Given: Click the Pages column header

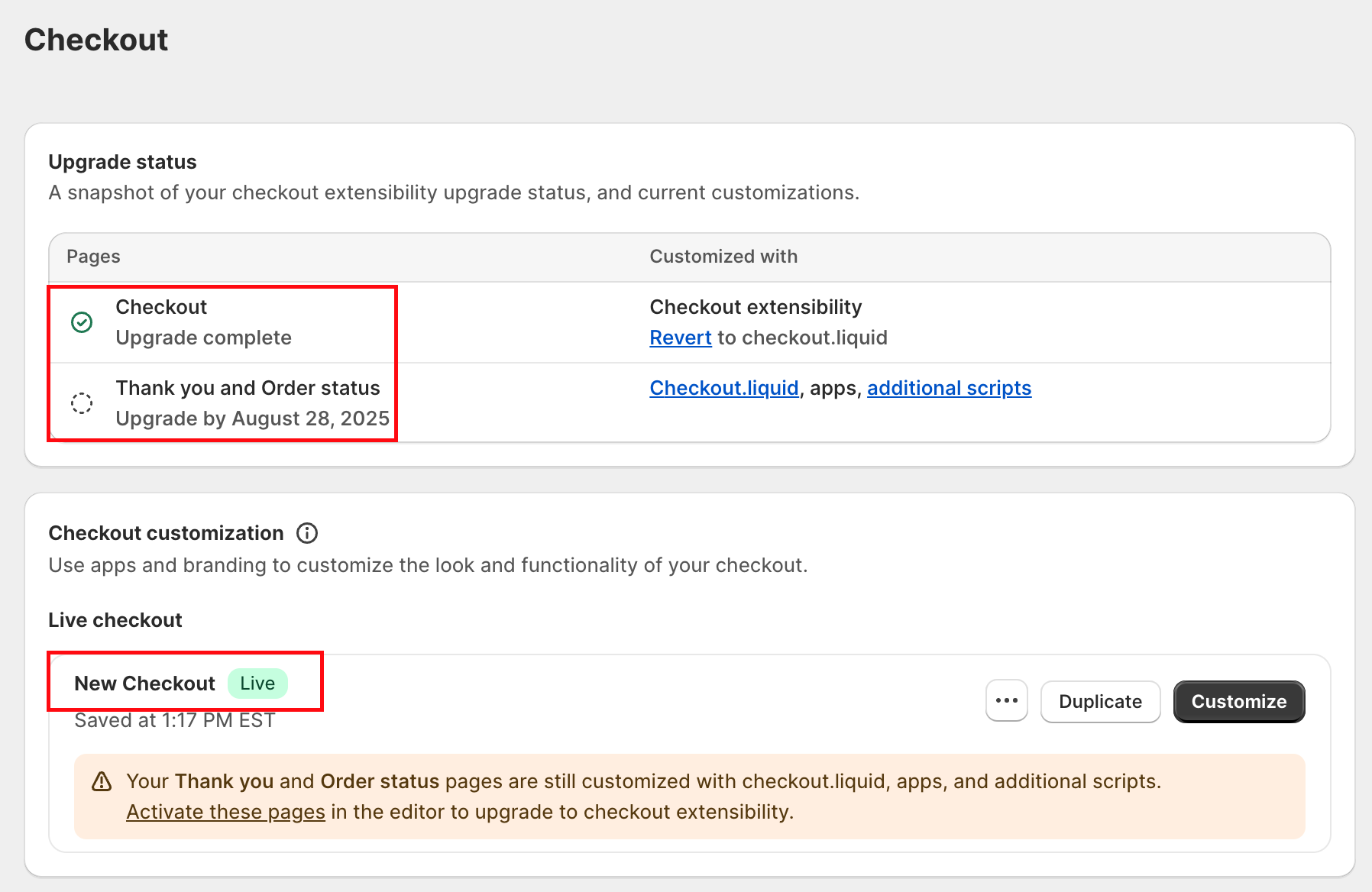Looking at the screenshot, I should [93, 257].
